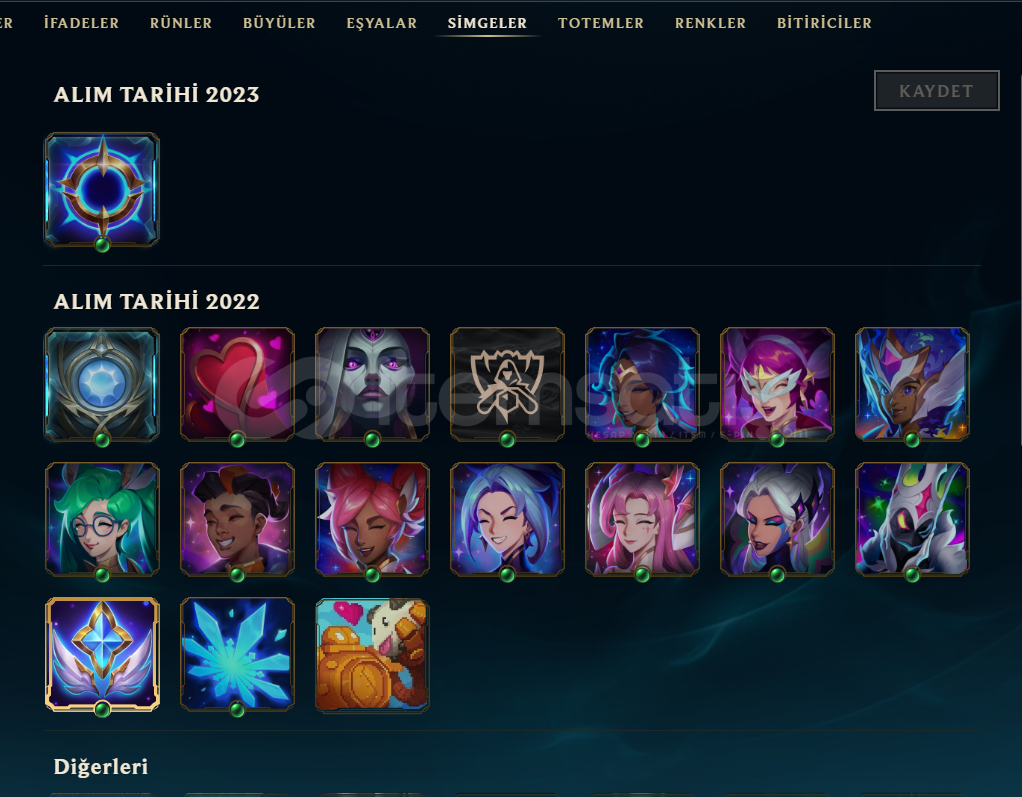Switch to the RÜNLER tab
This screenshot has height=797, width=1022.
[x=181, y=23]
